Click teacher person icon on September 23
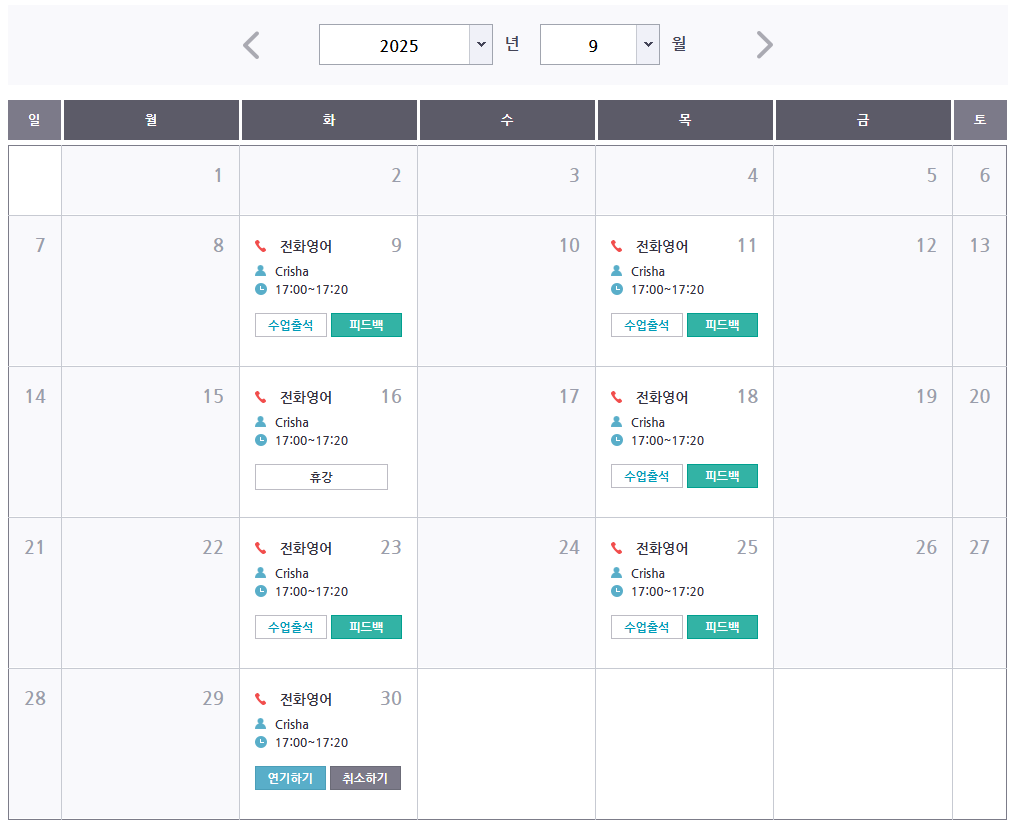Image resolution: width=1012 pixels, height=829 pixels. [x=261, y=573]
